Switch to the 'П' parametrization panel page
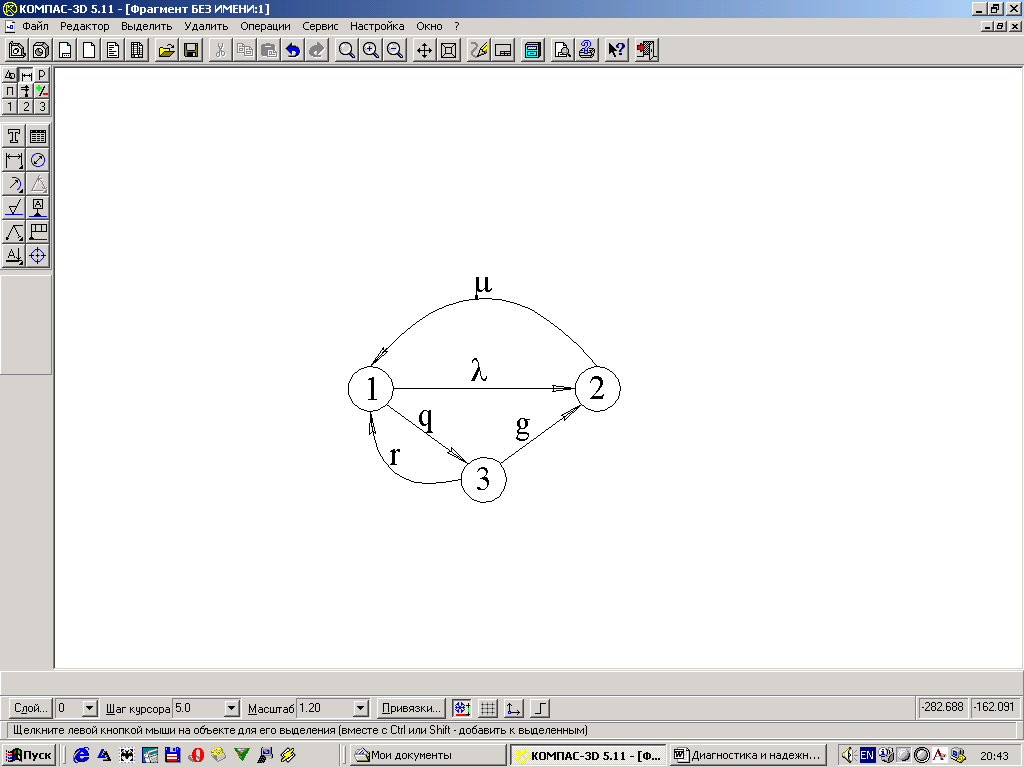 point(10,91)
